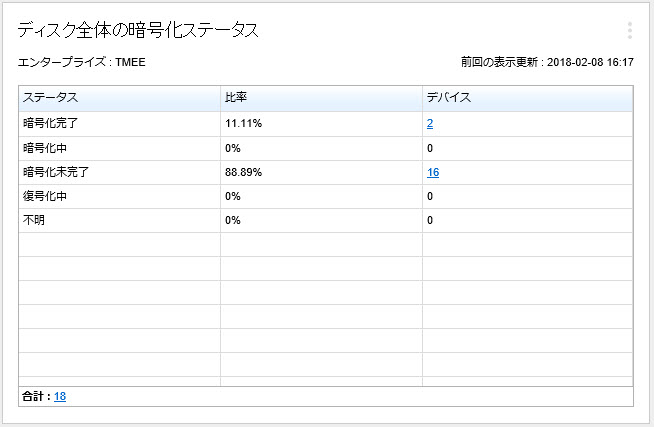Screen dimensions: 654x427
Task: Open the widget options kebab menu
Action: coord(629,30)
